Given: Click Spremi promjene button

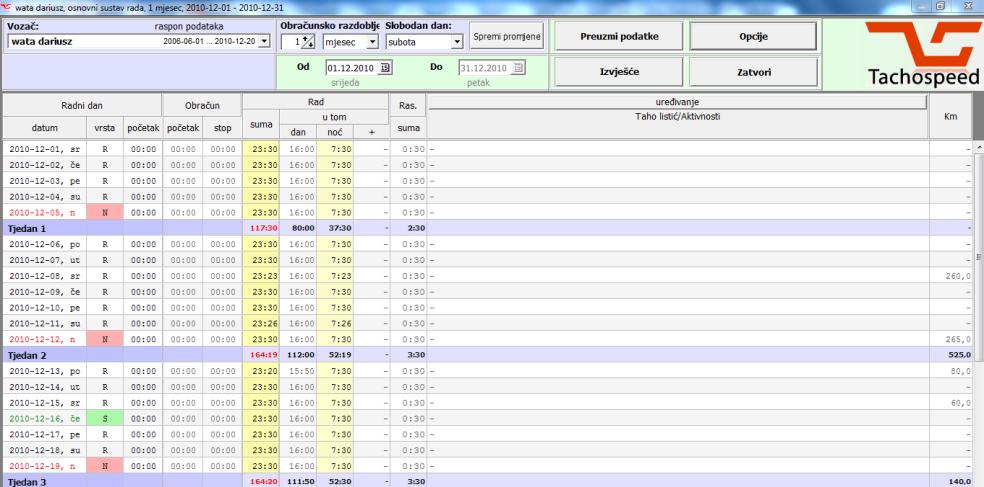Looking at the screenshot, I should pyautogui.click(x=506, y=36).
